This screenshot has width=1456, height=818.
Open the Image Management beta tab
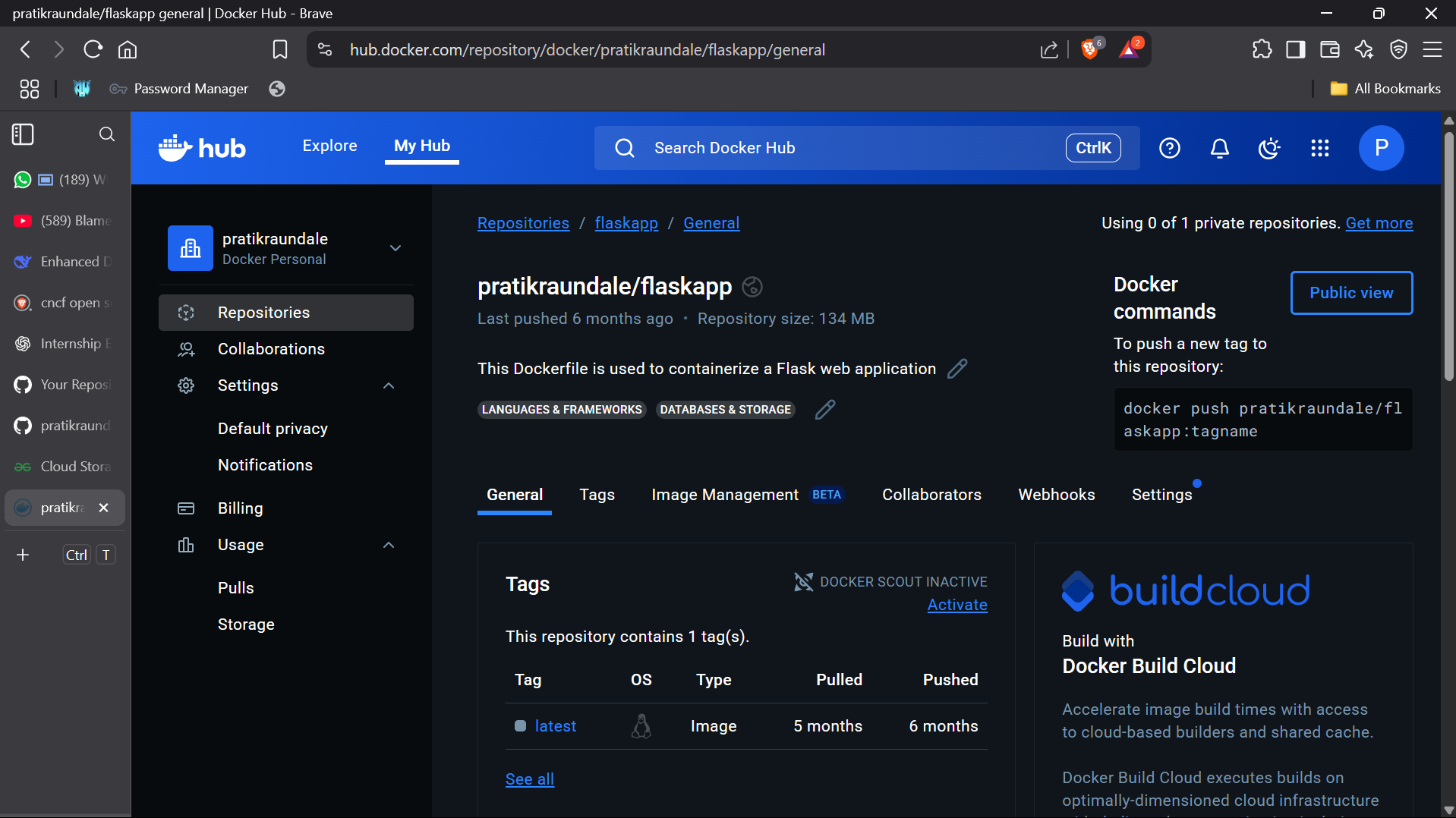(x=748, y=495)
